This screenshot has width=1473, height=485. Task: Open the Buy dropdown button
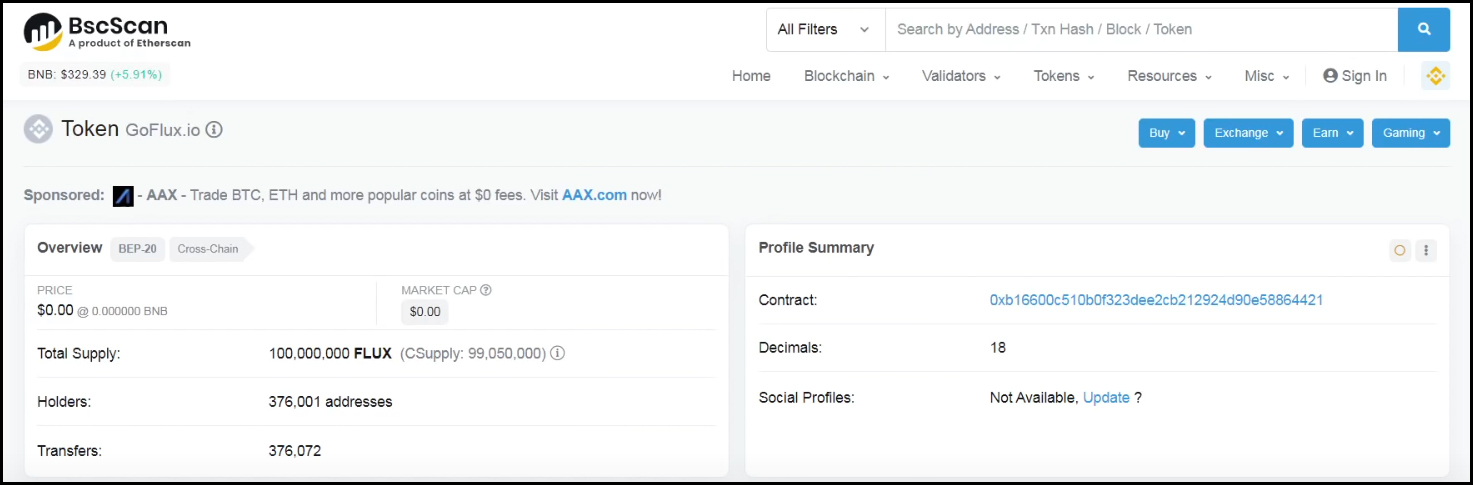point(1166,133)
